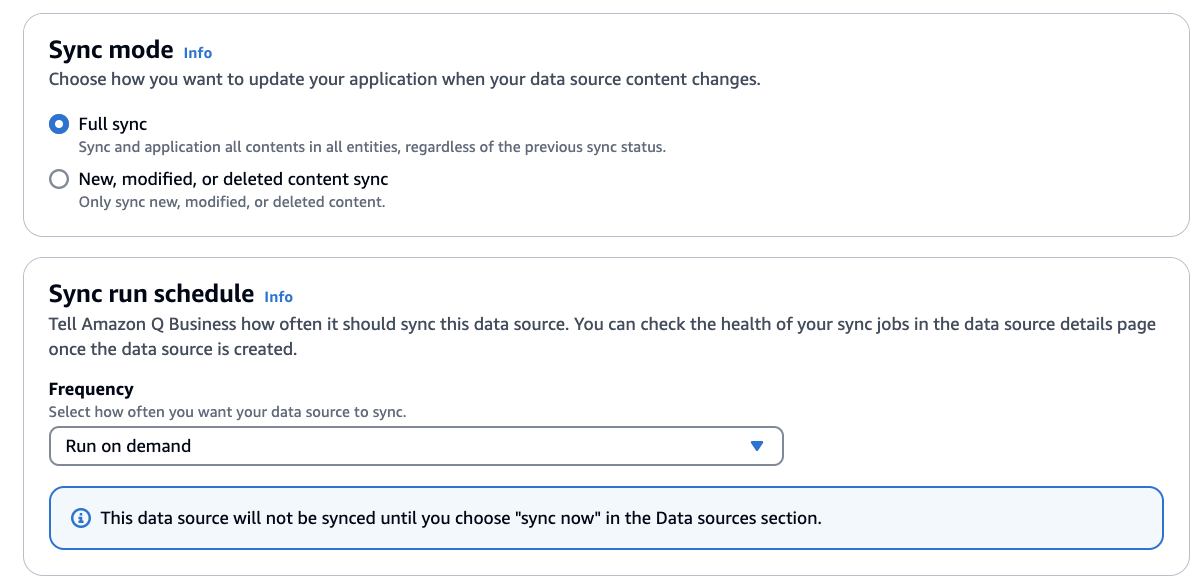Click the "Choose how you want to update" description
This screenshot has height=586, width=1199.
pyautogui.click(x=404, y=79)
